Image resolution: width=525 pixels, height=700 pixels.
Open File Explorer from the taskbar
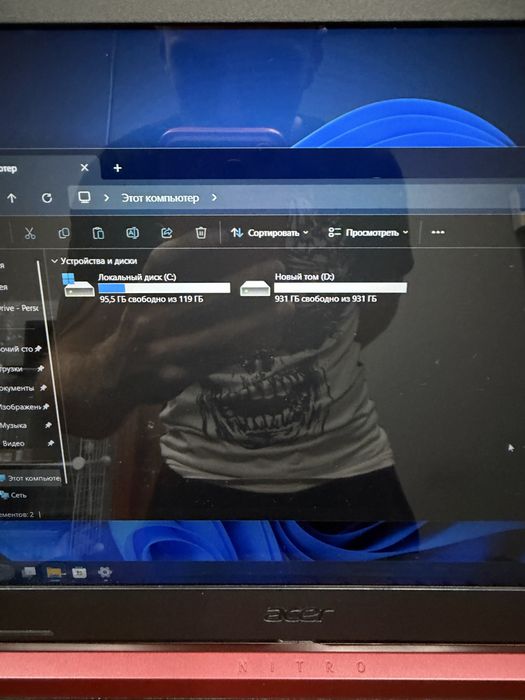click(54, 572)
